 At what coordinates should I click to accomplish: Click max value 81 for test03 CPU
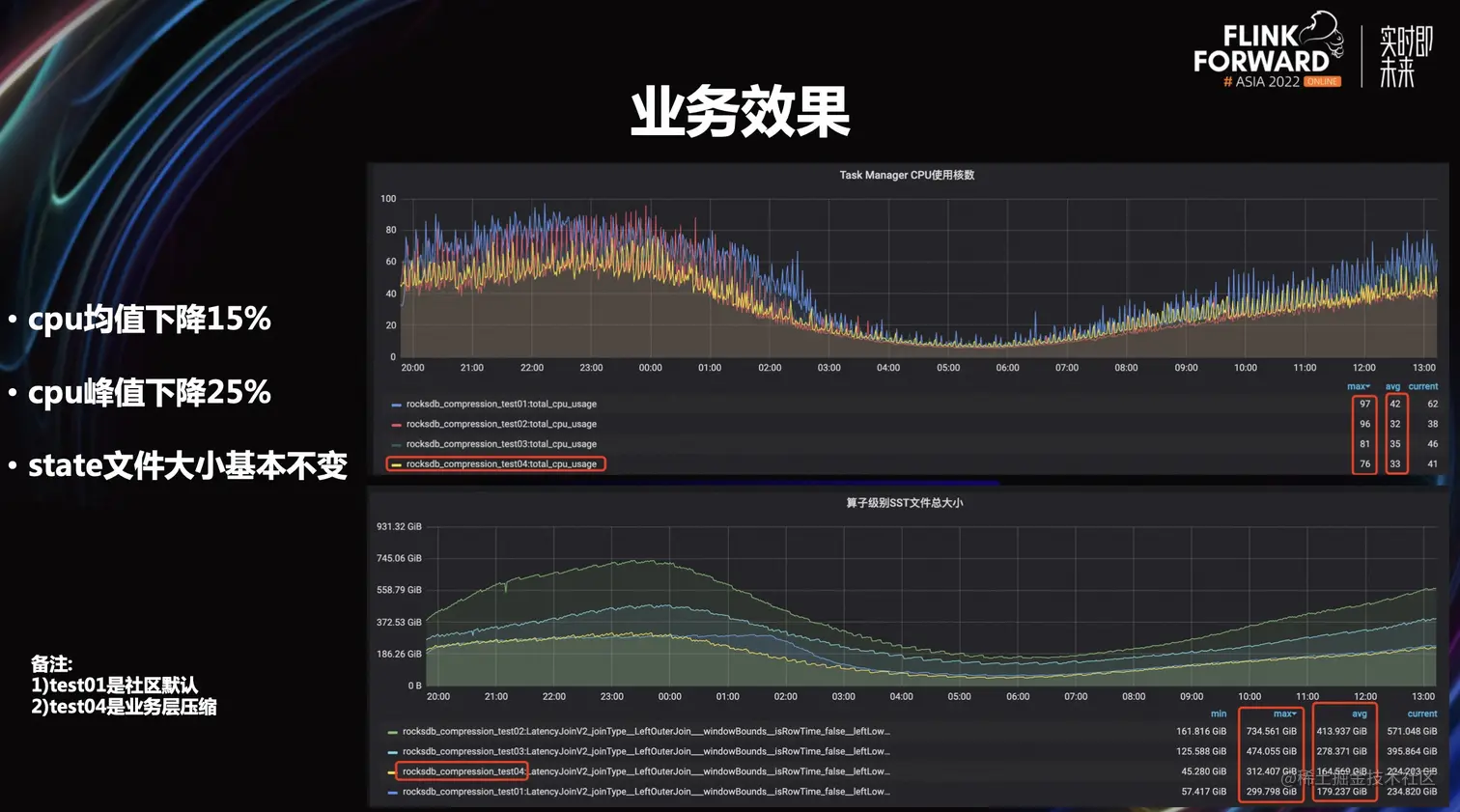[1364, 444]
